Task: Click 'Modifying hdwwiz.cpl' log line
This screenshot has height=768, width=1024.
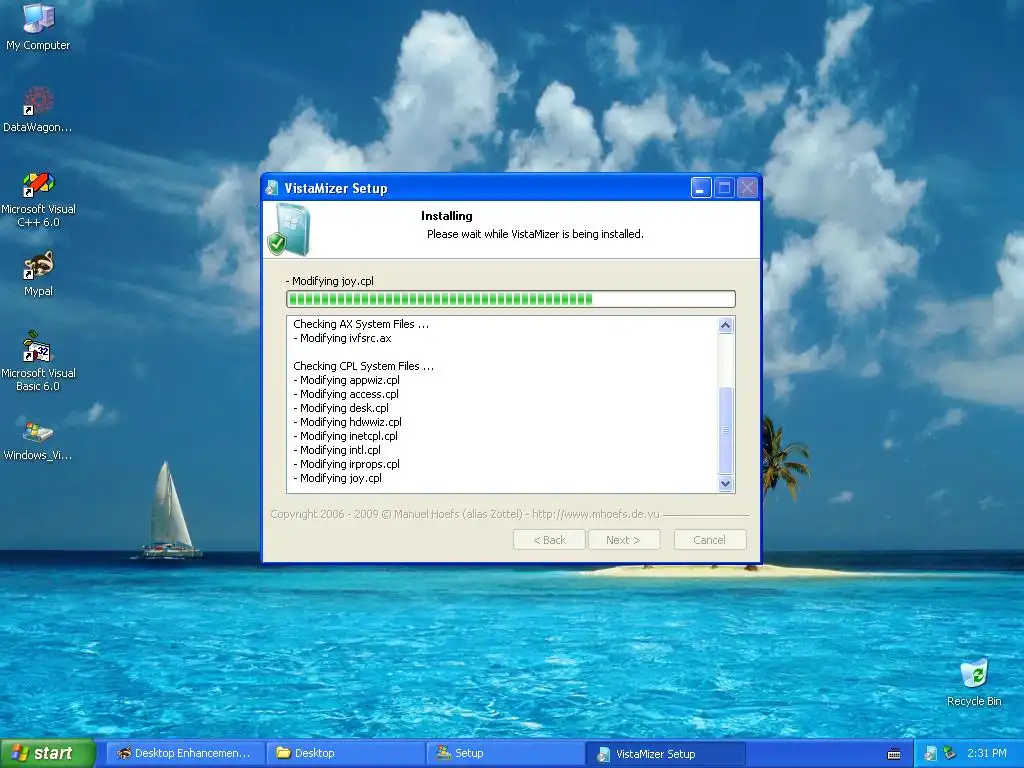Action: click(347, 423)
